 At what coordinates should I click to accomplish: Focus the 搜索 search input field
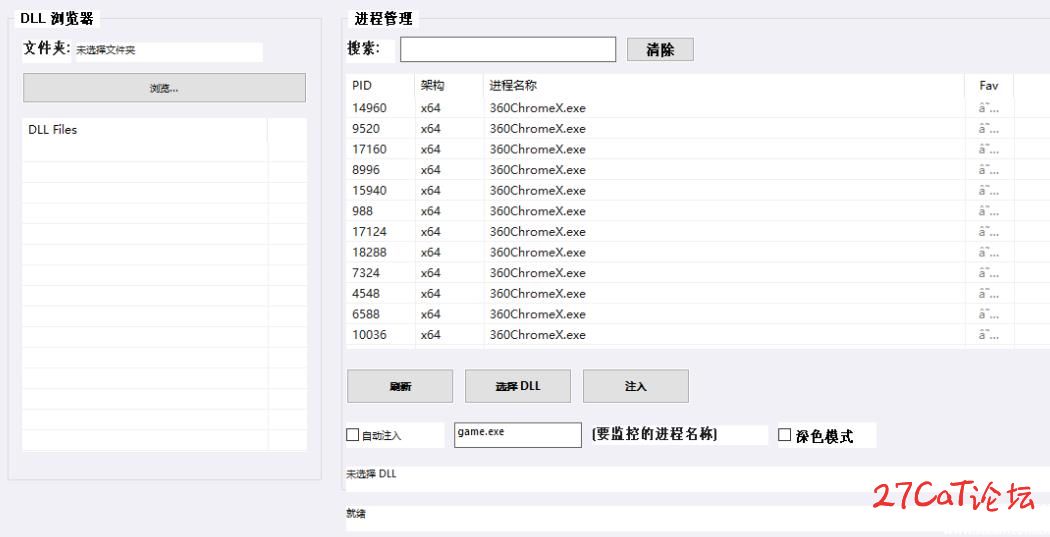click(508, 50)
